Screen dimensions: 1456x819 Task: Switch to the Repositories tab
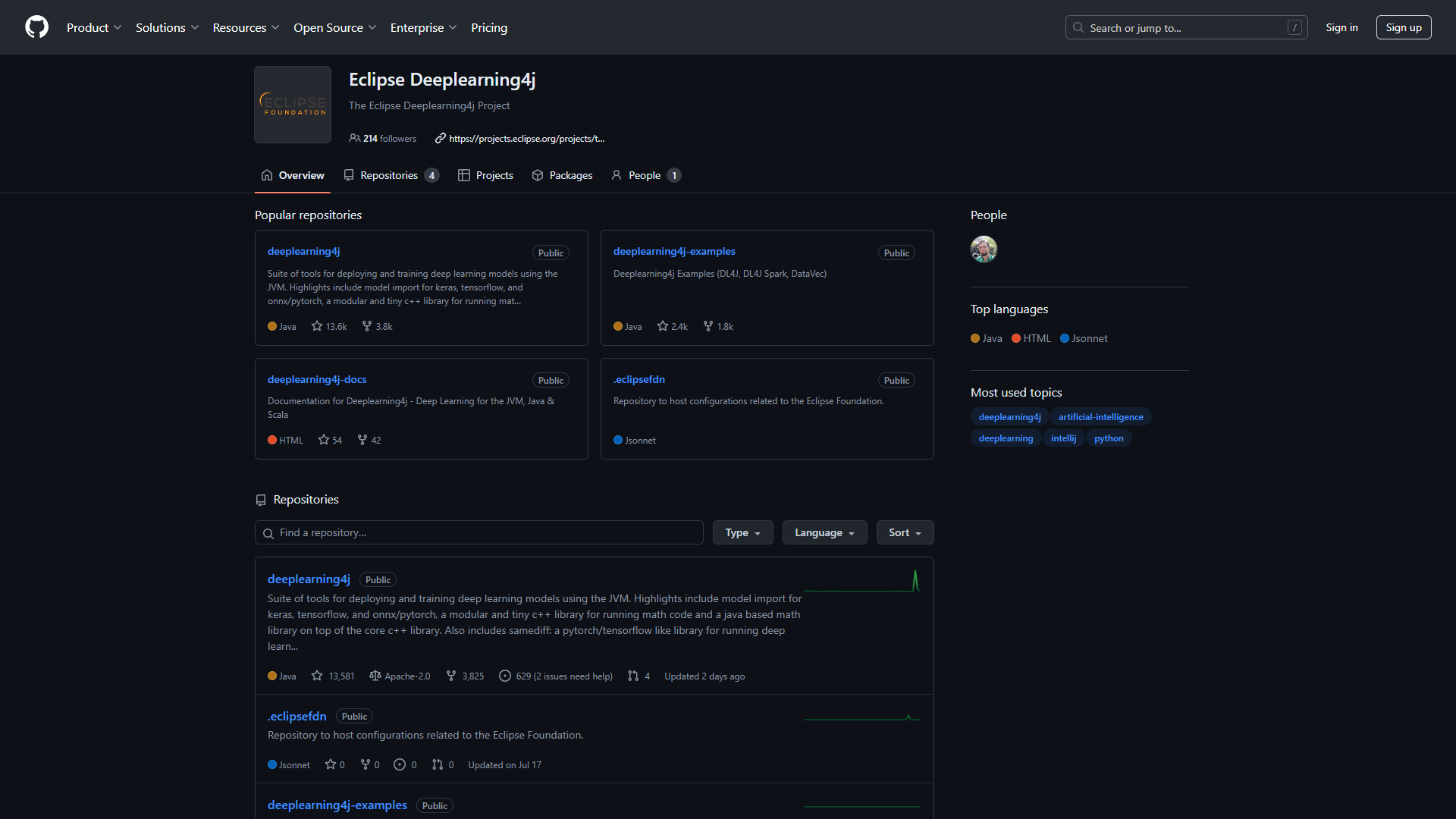(x=391, y=175)
